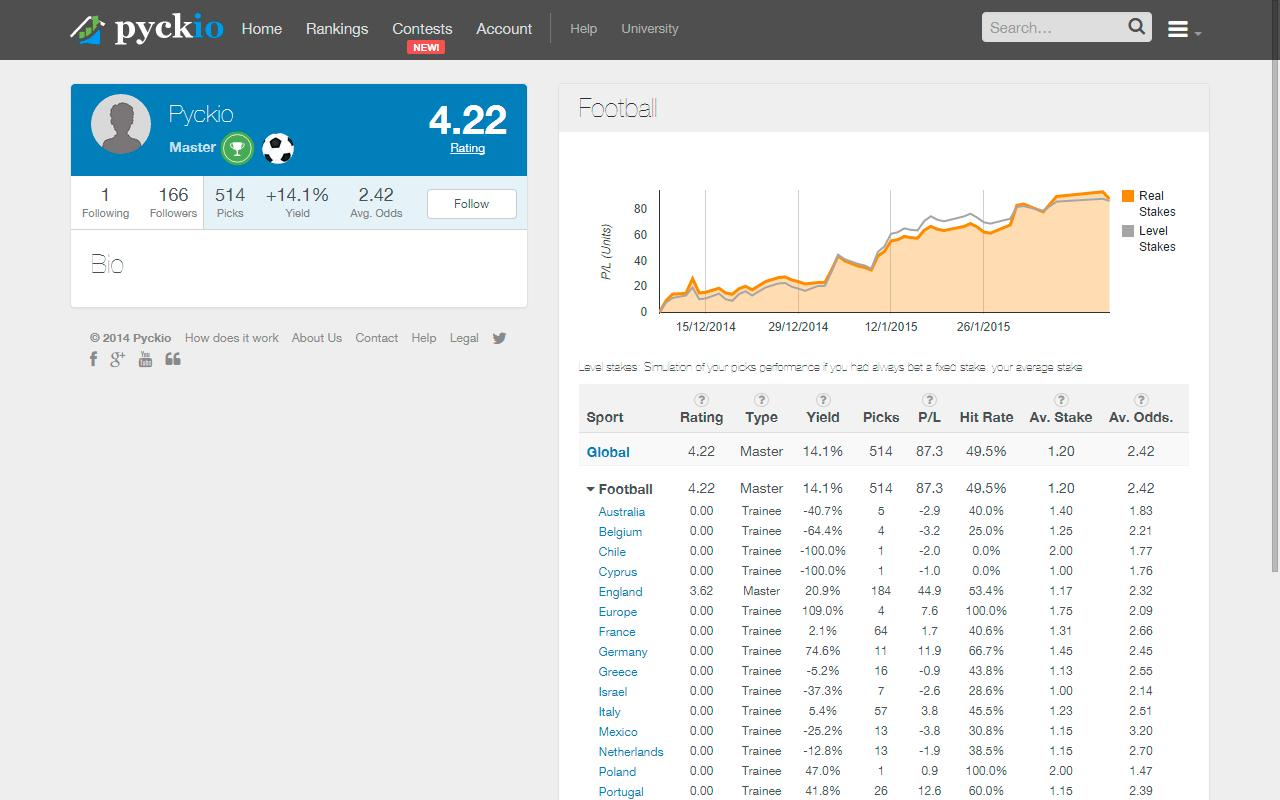Open the Germany league link

pyautogui.click(x=623, y=652)
